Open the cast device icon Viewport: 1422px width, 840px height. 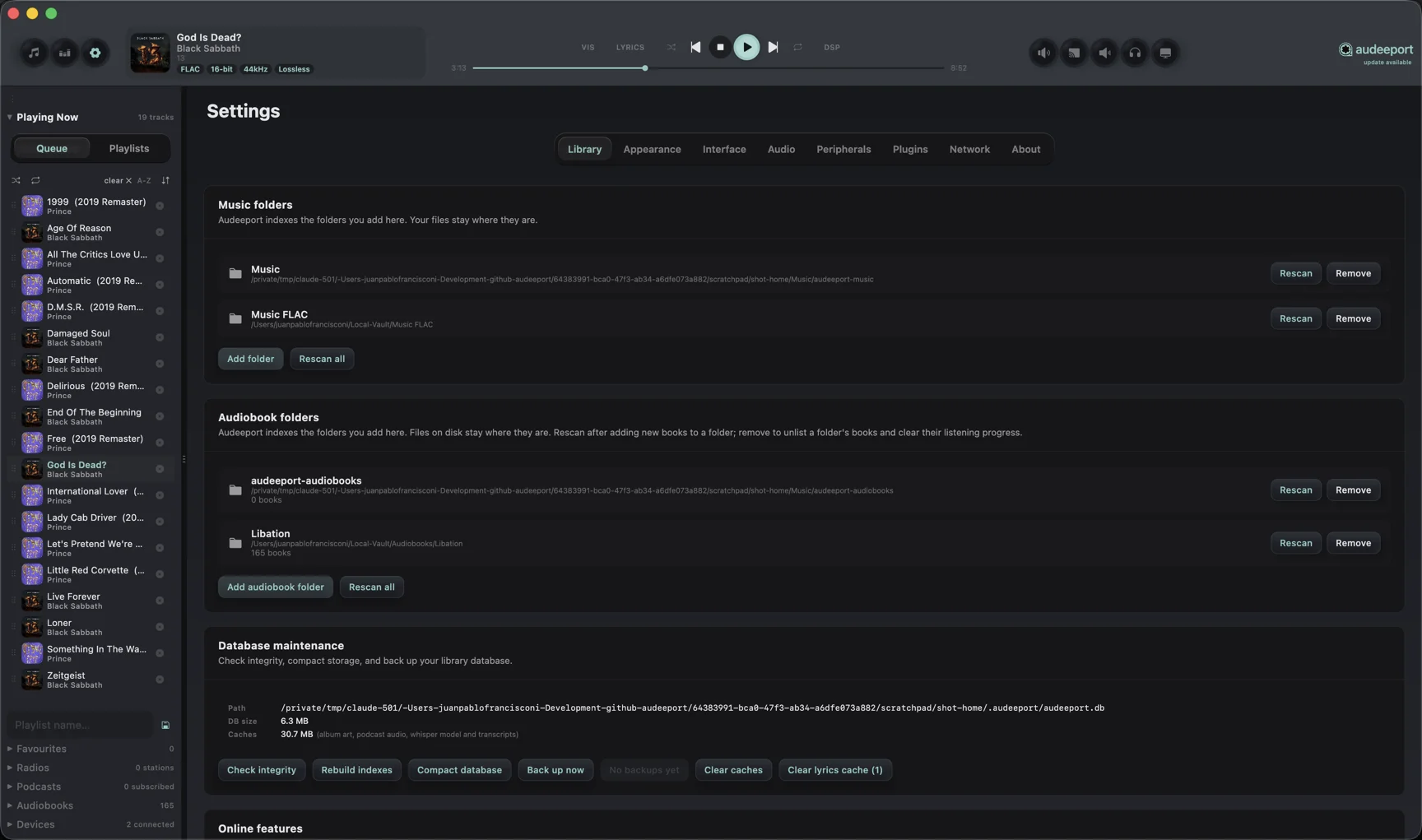[1074, 53]
